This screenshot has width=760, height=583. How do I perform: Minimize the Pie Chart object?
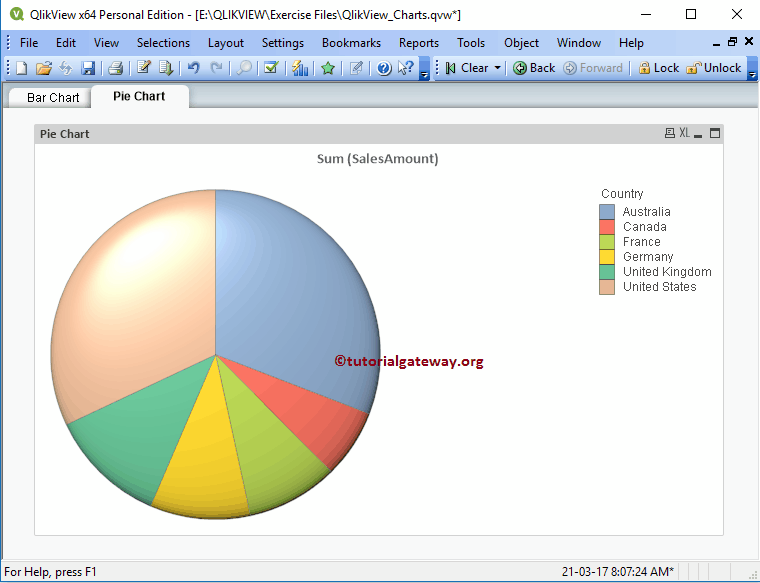[x=698, y=135]
